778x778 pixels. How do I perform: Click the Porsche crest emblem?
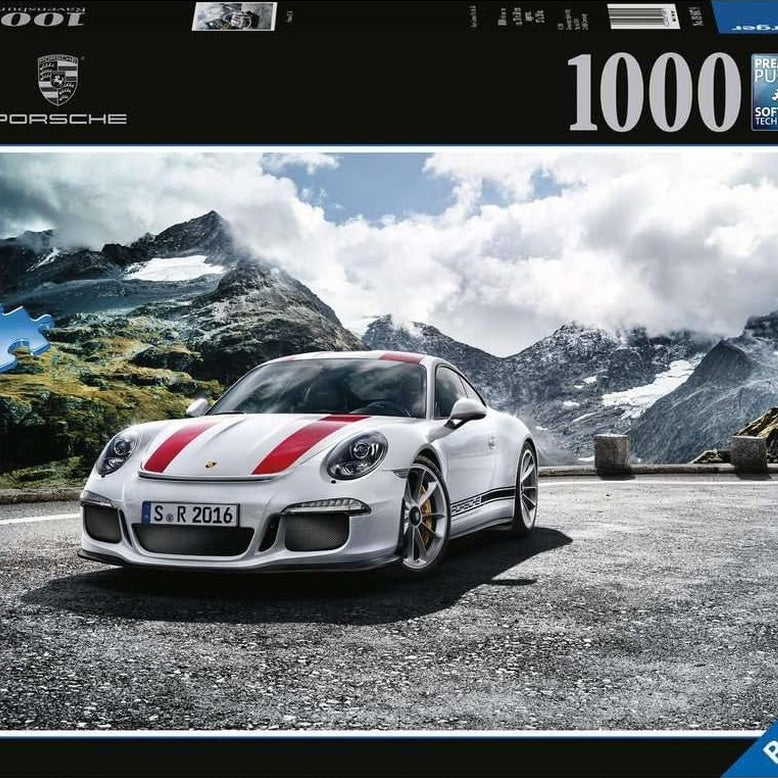58,79
